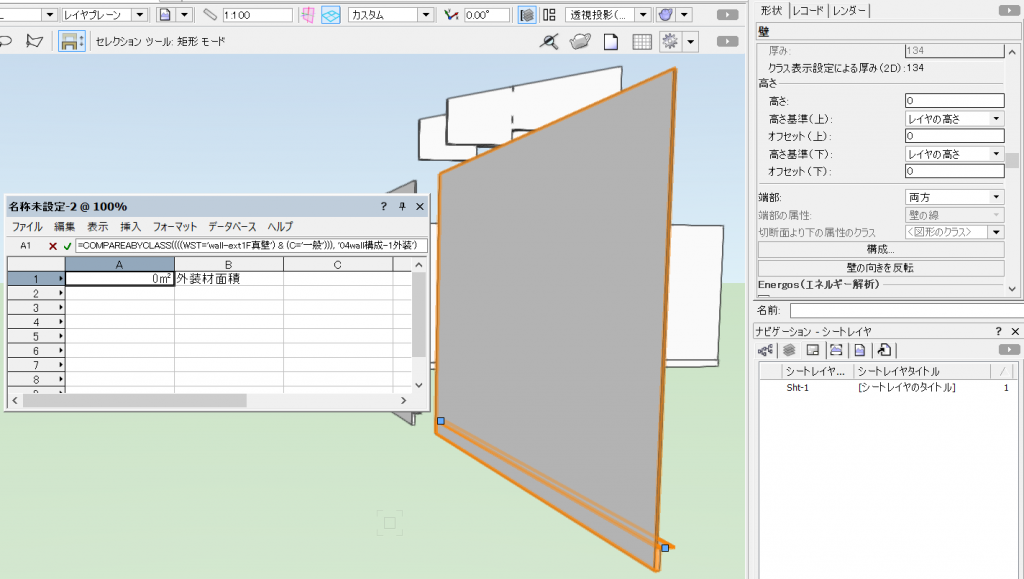Open the Classes tab icon in Navigation
Viewport: 1024px width, 579px height.
(766, 350)
